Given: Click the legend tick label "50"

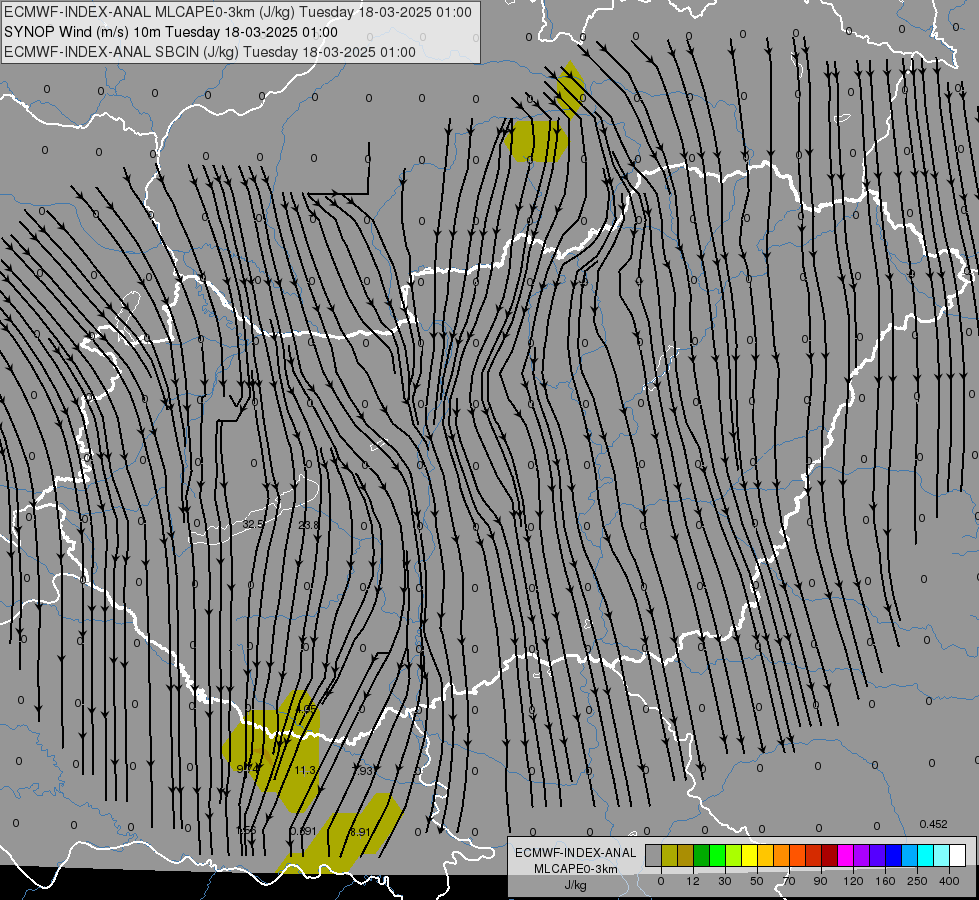Looking at the screenshot, I should tap(757, 881).
